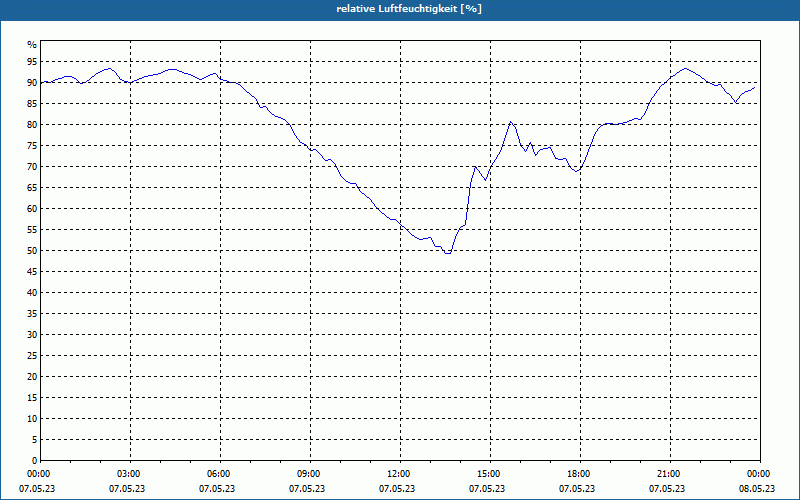Click the y-axis label '15'
Image resolution: width=800 pixels, height=500 pixels.
(32, 398)
